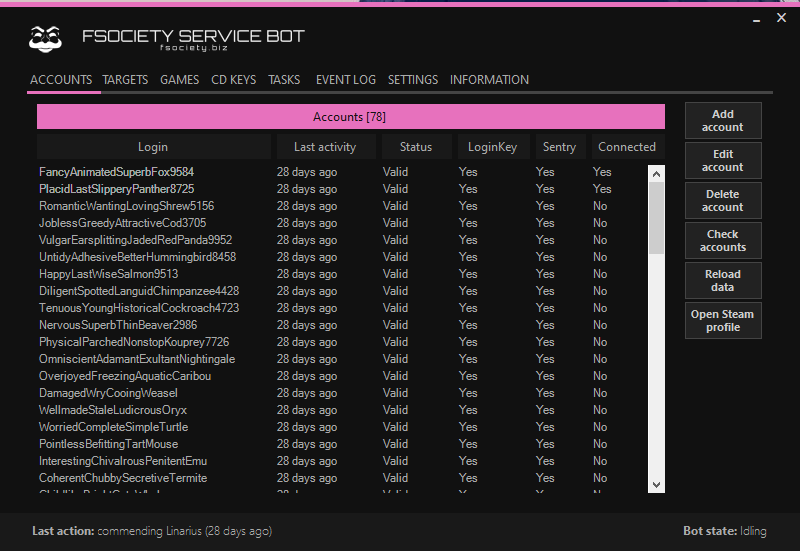Open the CD KEYS tab

coord(234,80)
